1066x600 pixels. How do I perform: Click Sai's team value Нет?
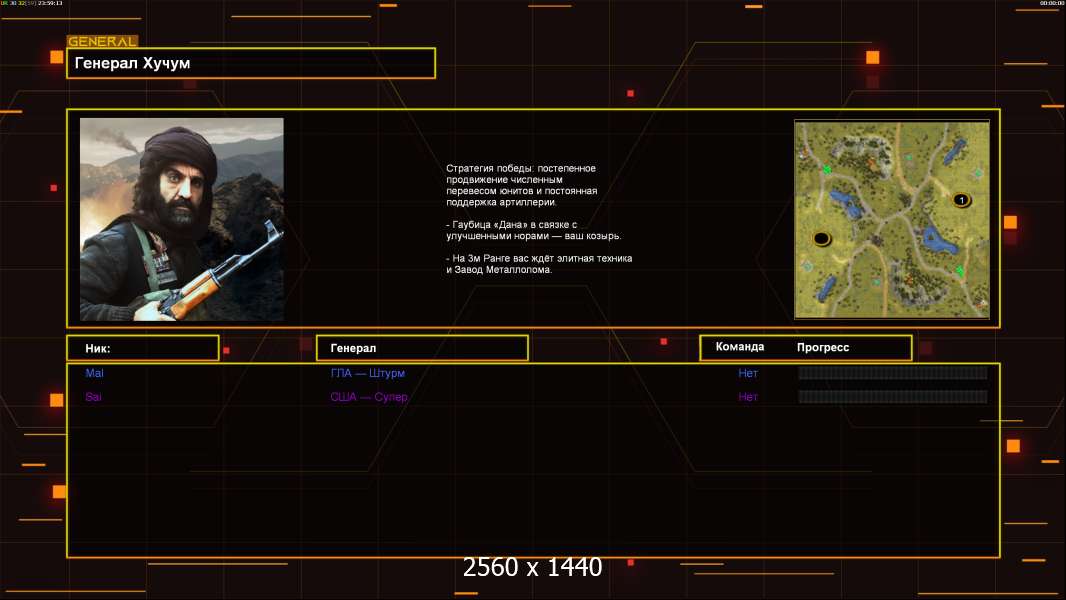tap(748, 397)
